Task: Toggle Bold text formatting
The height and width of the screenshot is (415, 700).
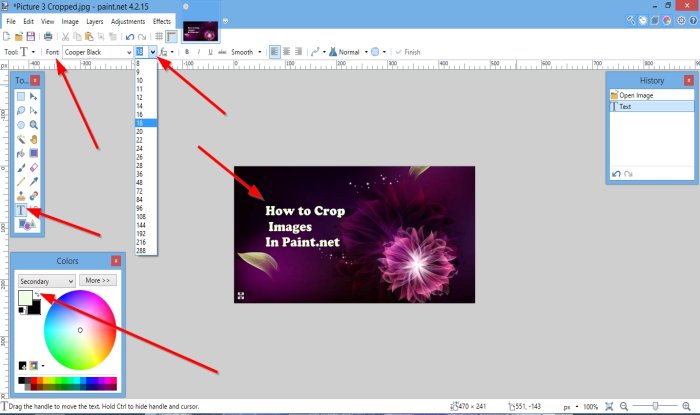Action: (187, 52)
